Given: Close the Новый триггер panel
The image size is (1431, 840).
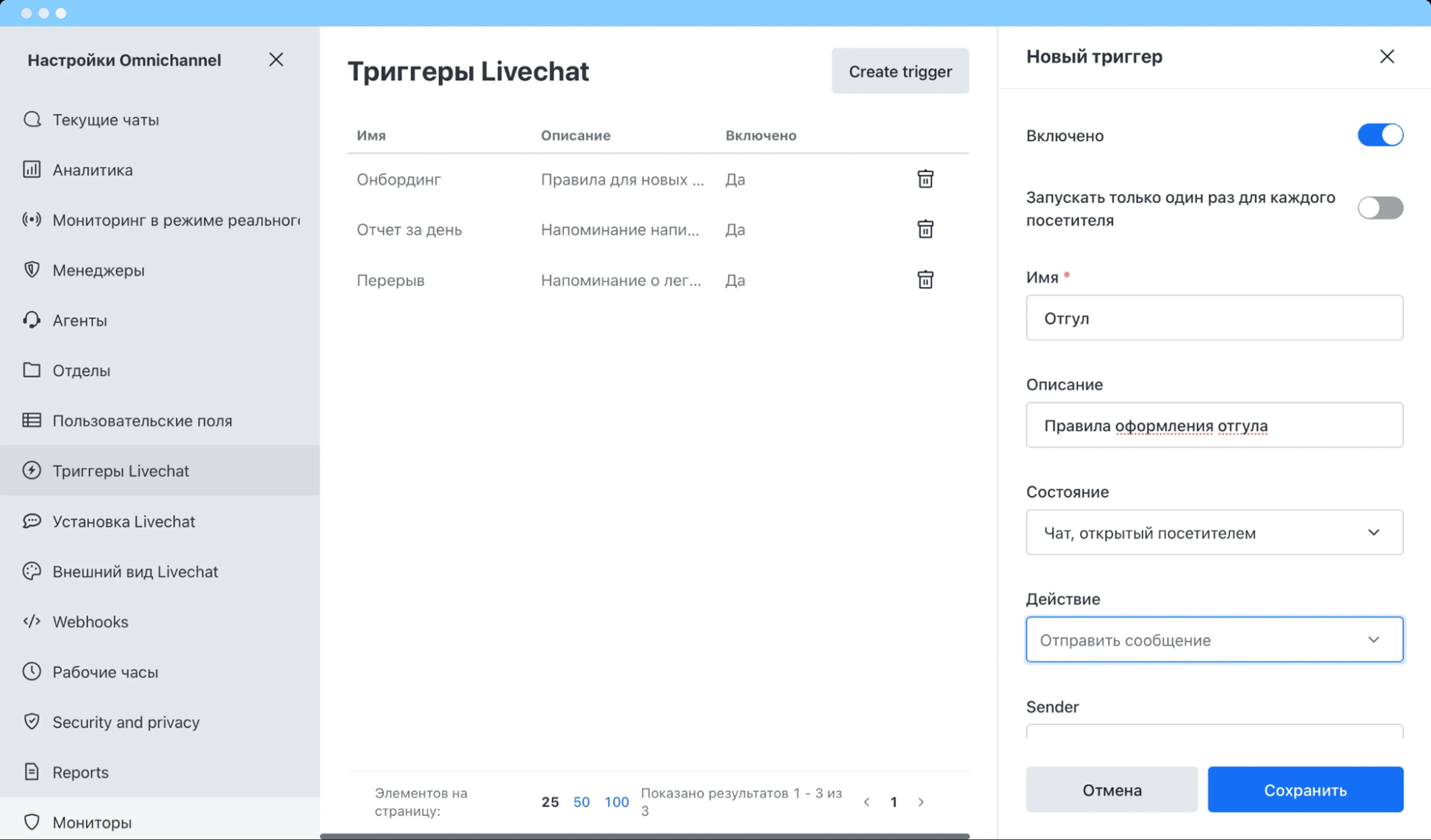Looking at the screenshot, I should [1387, 56].
